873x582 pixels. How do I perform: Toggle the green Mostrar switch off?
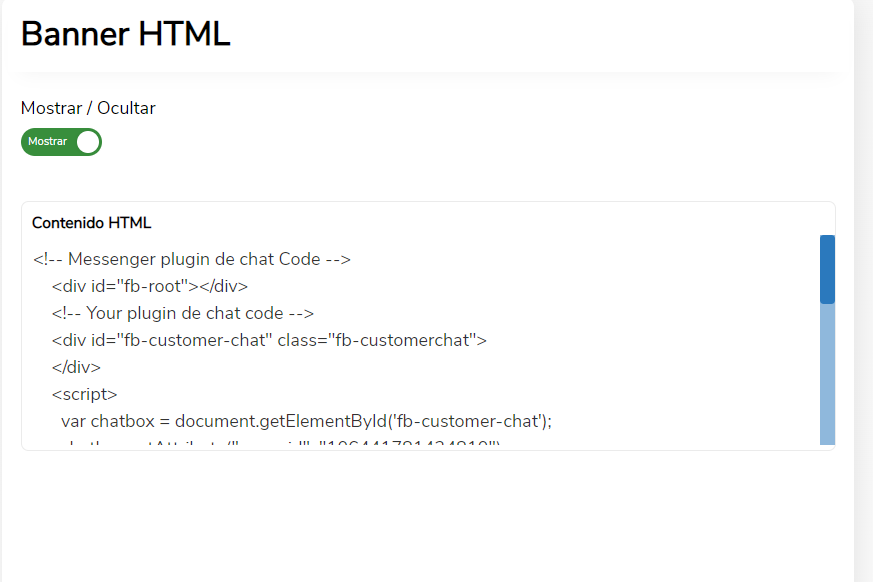click(x=61, y=142)
